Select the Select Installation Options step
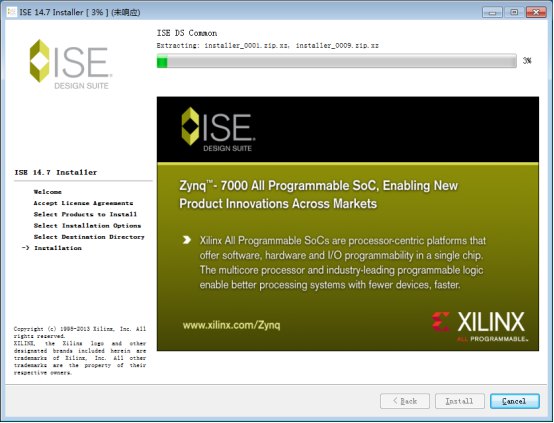The width and height of the screenshot is (554, 423). coord(87,226)
